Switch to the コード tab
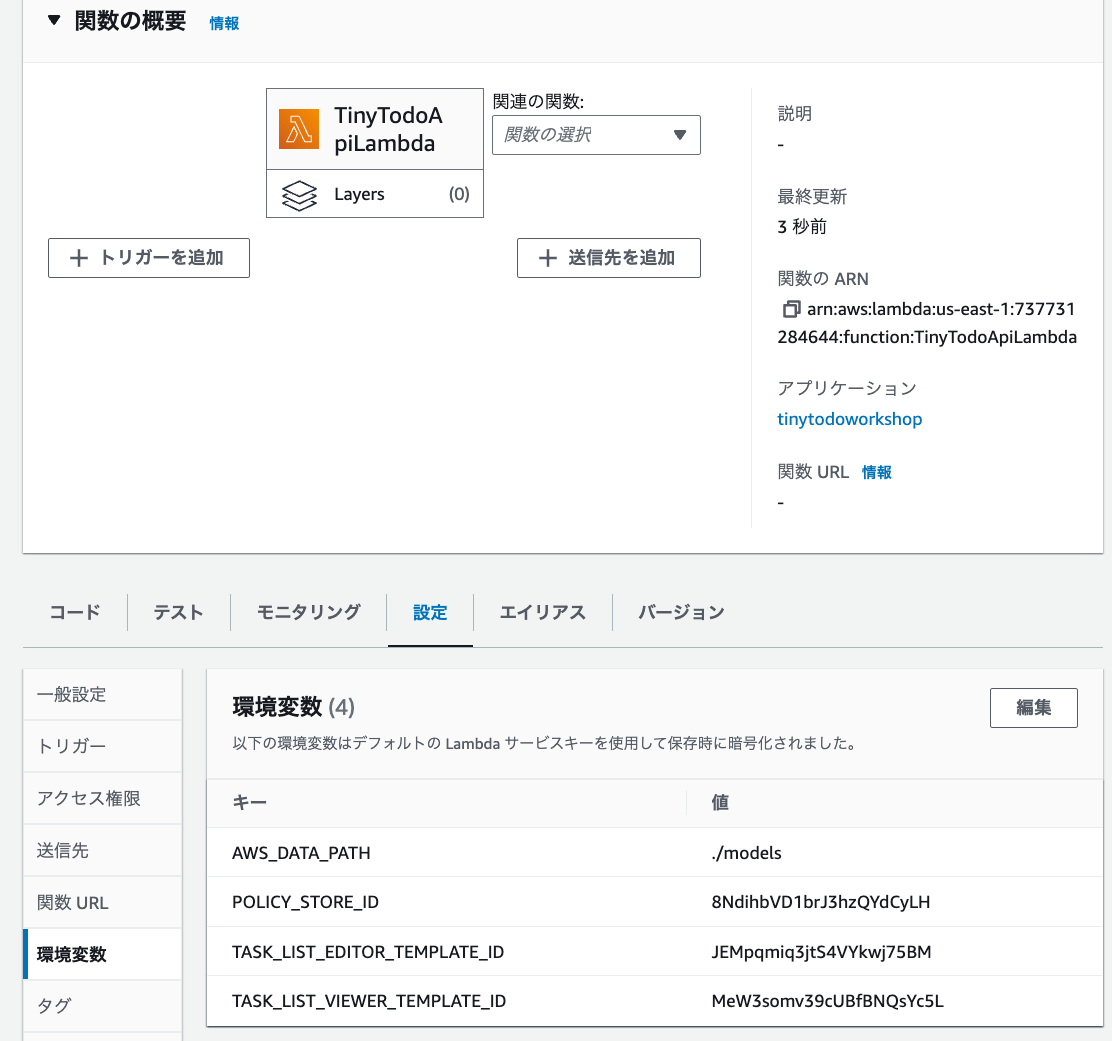1112x1041 pixels. pyautogui.click(x=75, y=612)
